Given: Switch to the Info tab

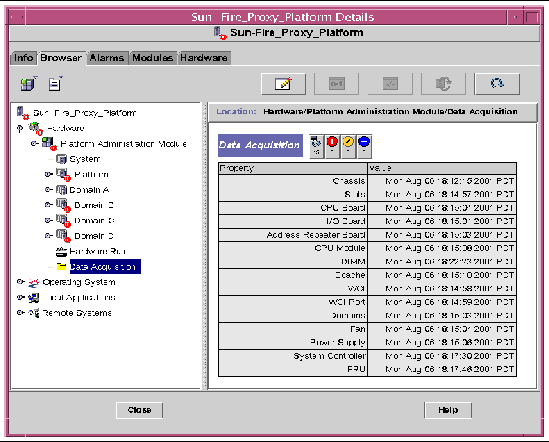Looking at the screenshot, I should 23,58.
